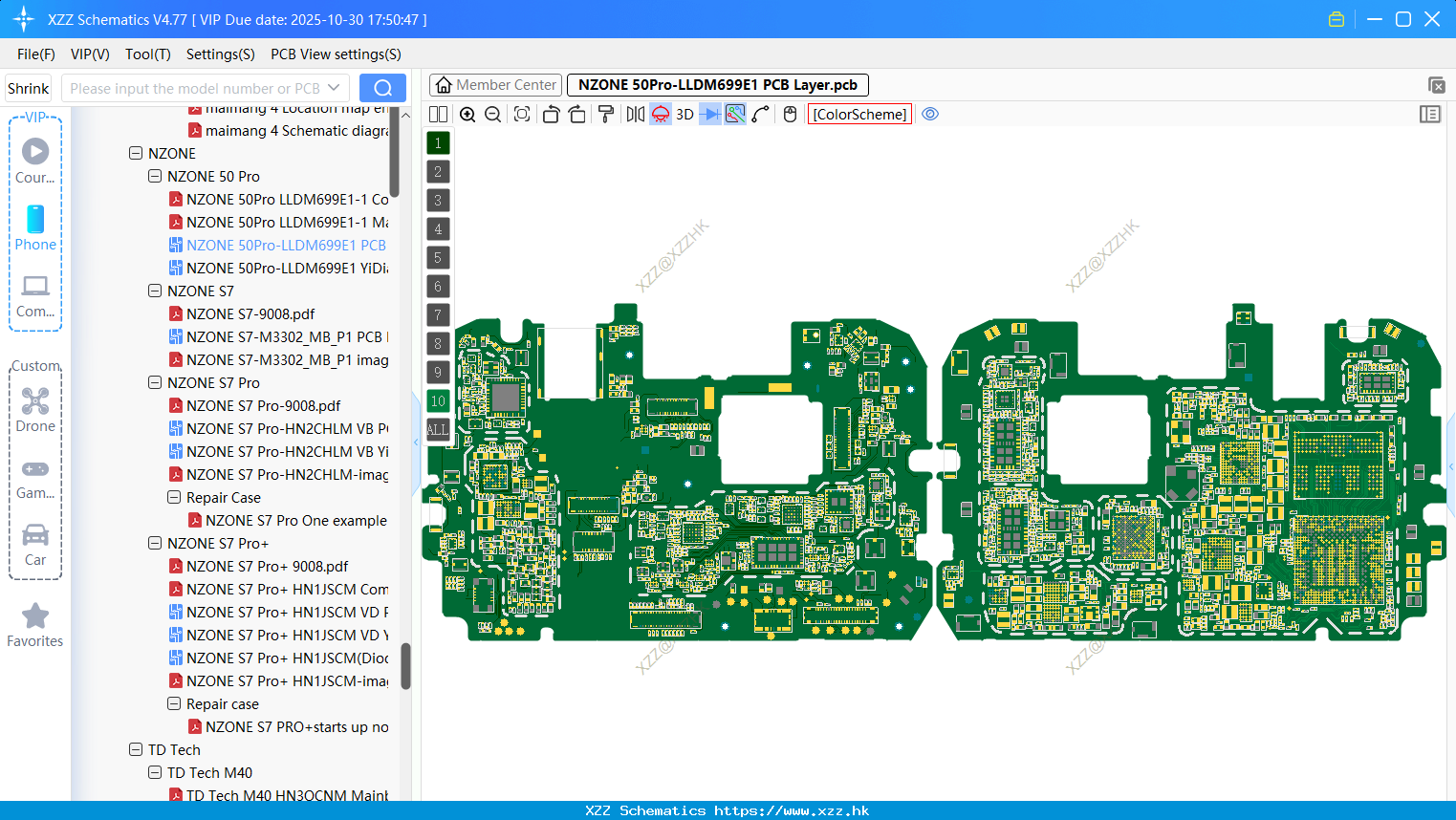Switch to 3D view
Image resolution: width=1456 pixels, height=820 pixels.
685,114
